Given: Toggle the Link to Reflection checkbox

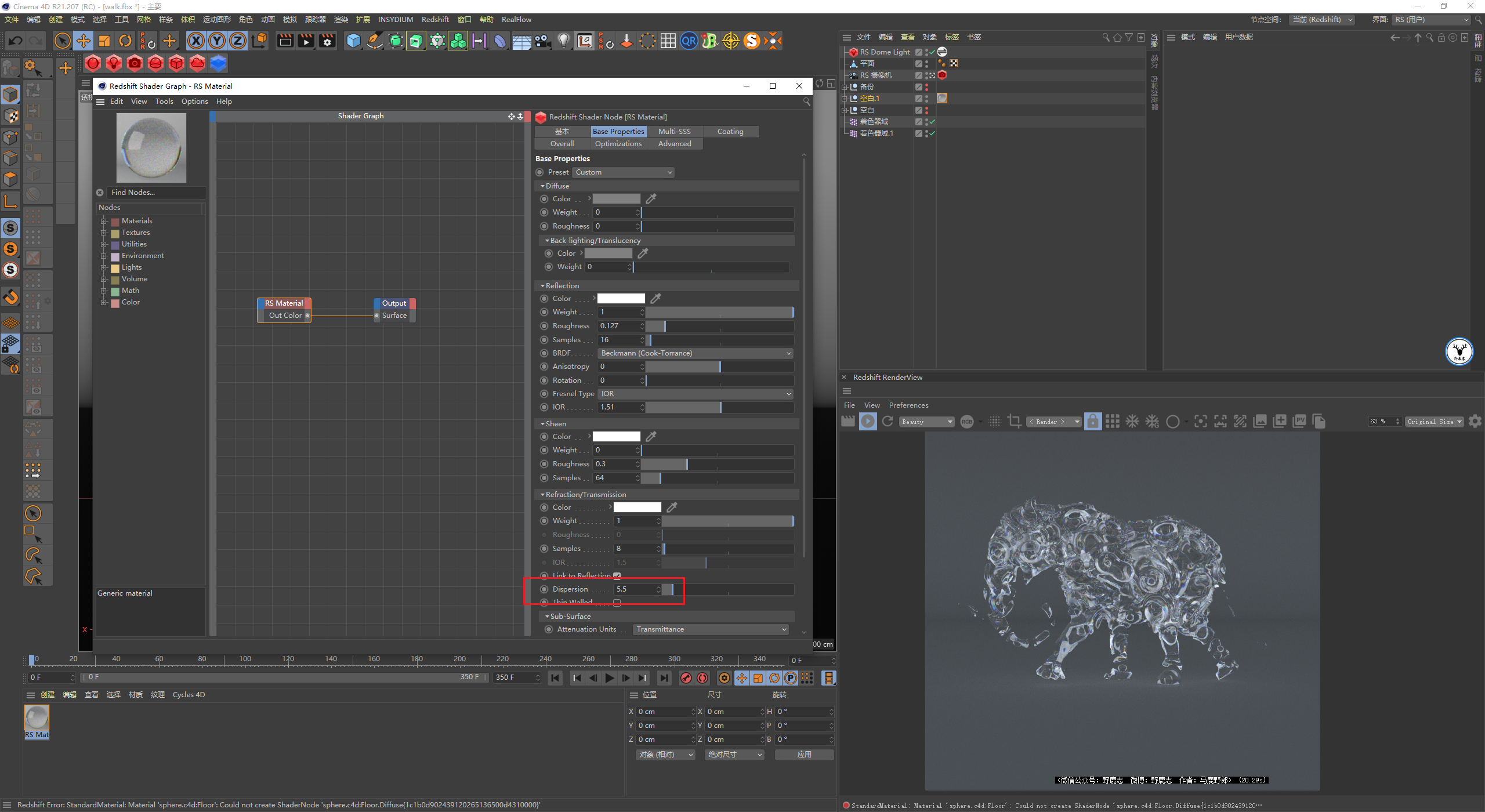Looking at the screenshot, I should pos(617,576).
